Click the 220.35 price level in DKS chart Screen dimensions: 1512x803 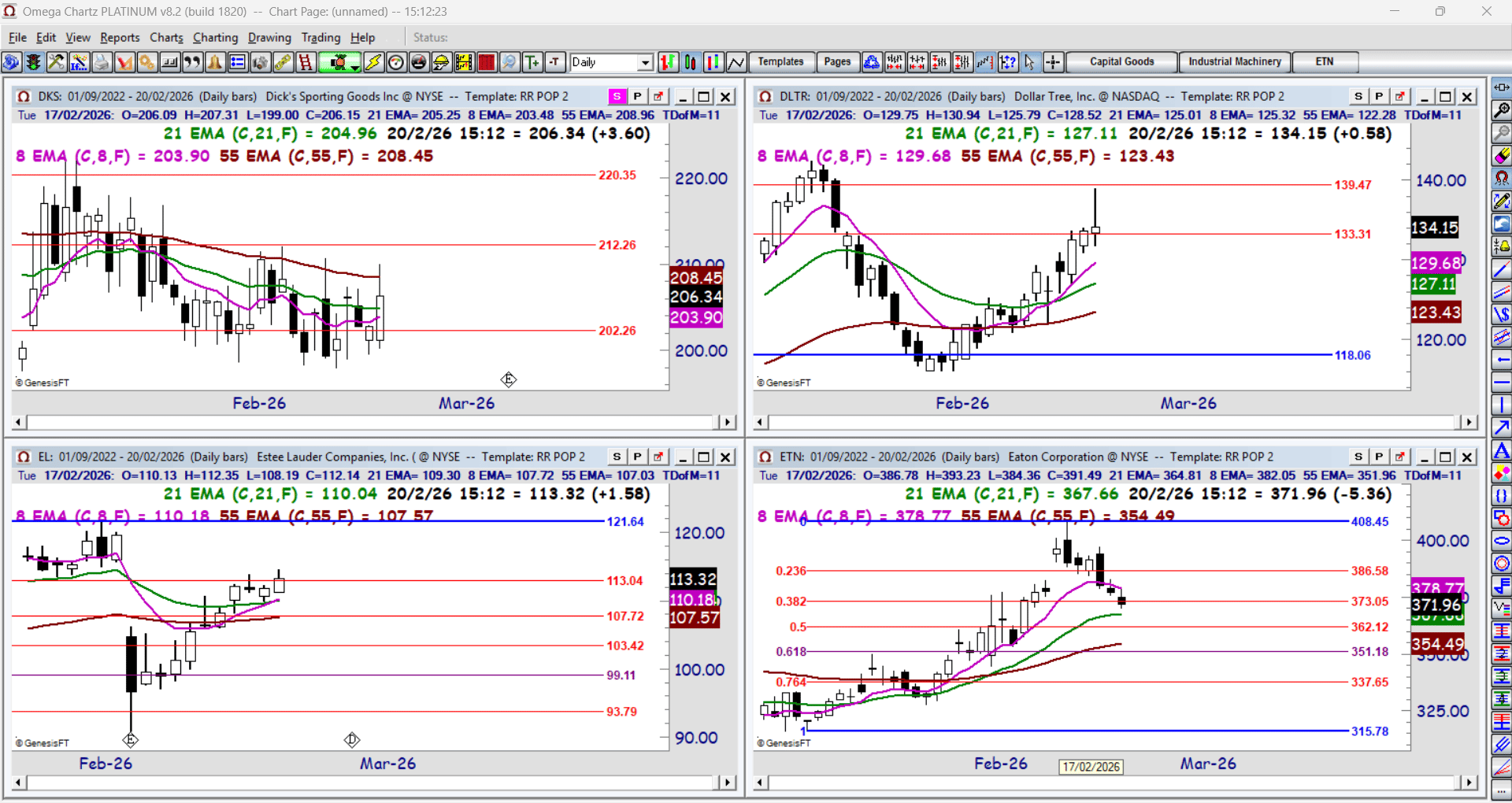[617, 175]
